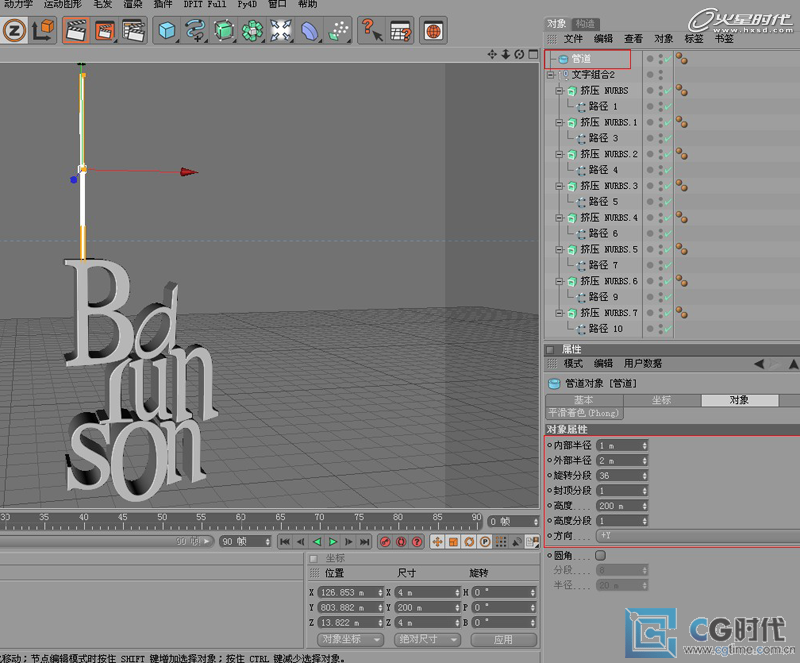Jump to the animation end
The image size is (800, 663).
click(364, 542)
